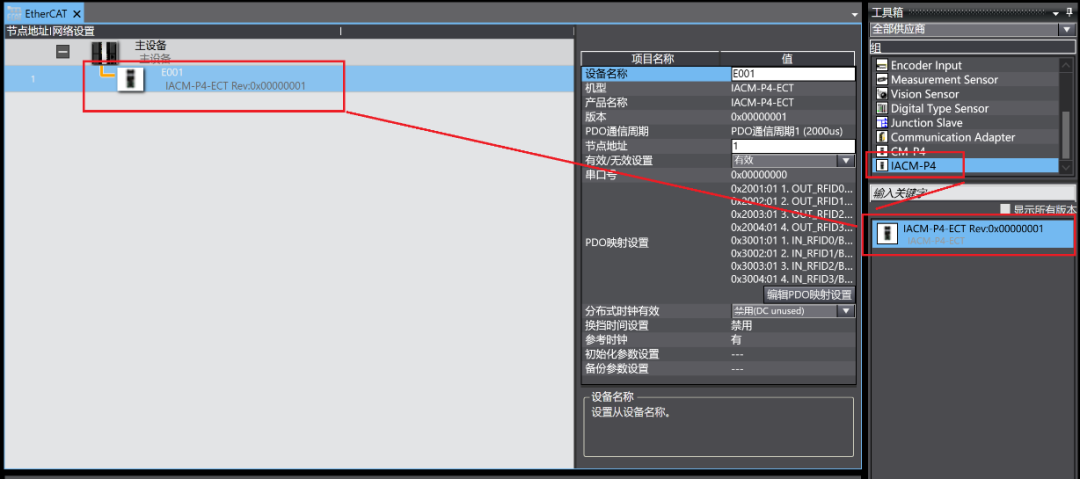Select the Measurement Sensor group icon
The height and width of the screenshot is (479, 1080).
882,80
